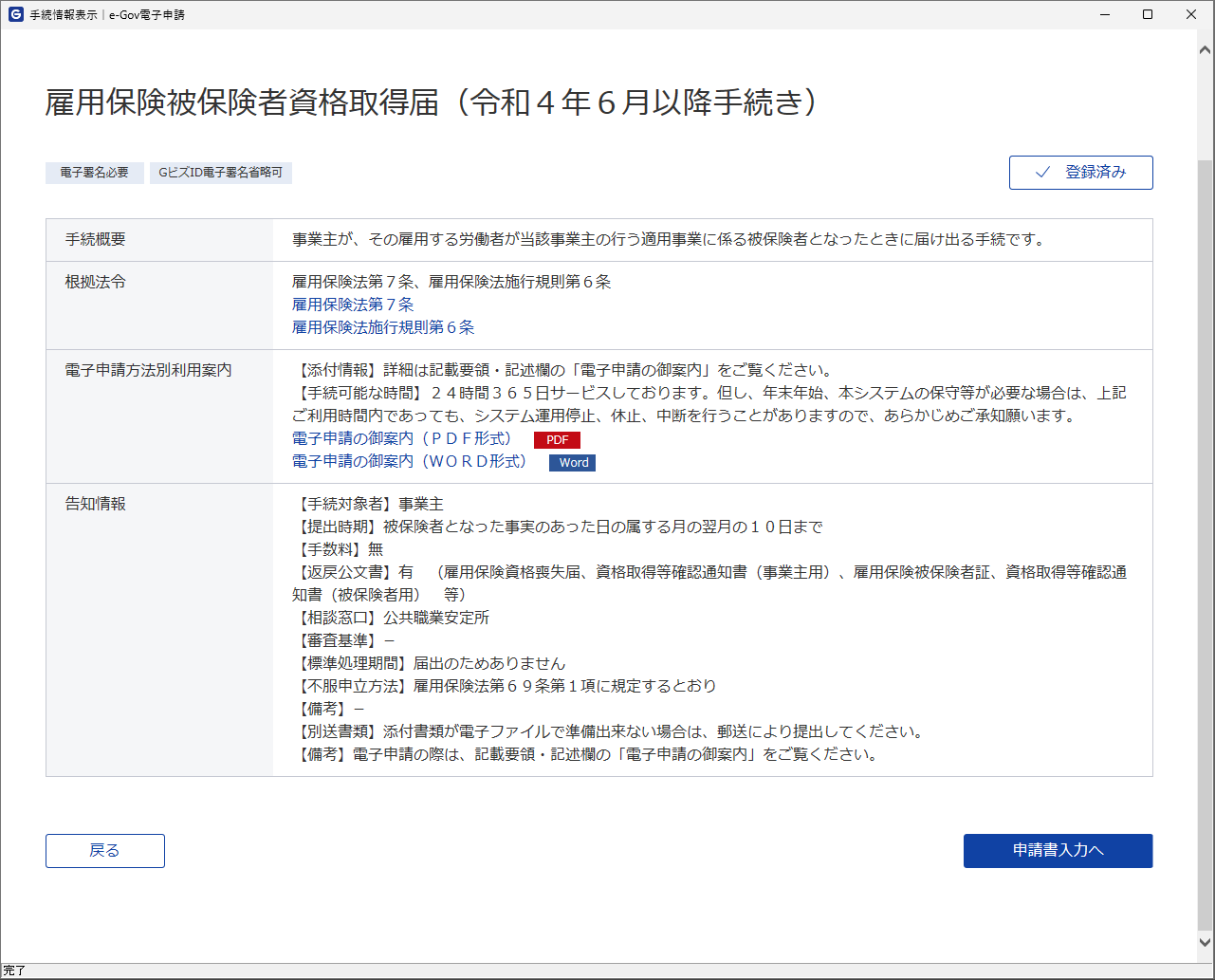Click the 【提出時期】 line text
Viewport: 1215px width, 980px height.
[x=558, y=527]
